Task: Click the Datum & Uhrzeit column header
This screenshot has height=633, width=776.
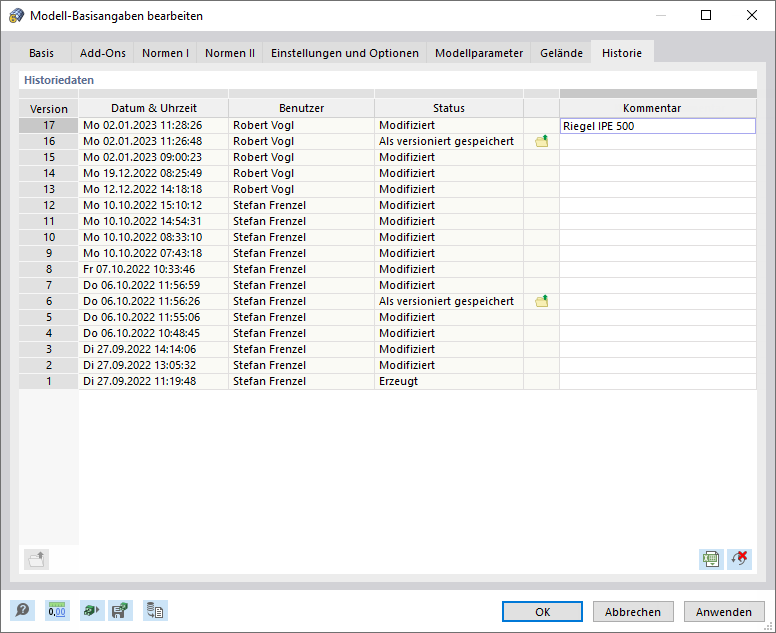Action: pyautogui.click(x=153, y=108)
